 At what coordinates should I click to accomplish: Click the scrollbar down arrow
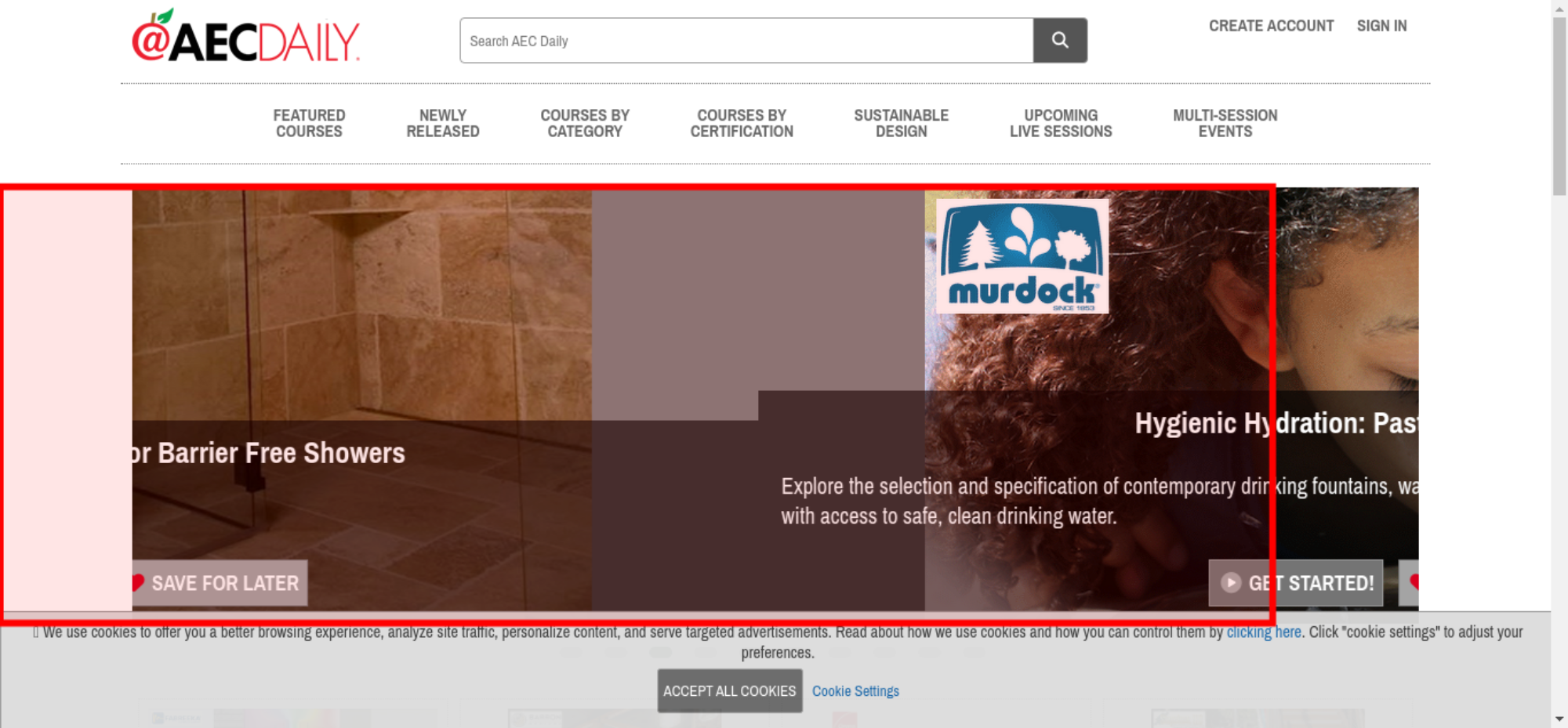pyautogui.click(x=1559, y=719)
